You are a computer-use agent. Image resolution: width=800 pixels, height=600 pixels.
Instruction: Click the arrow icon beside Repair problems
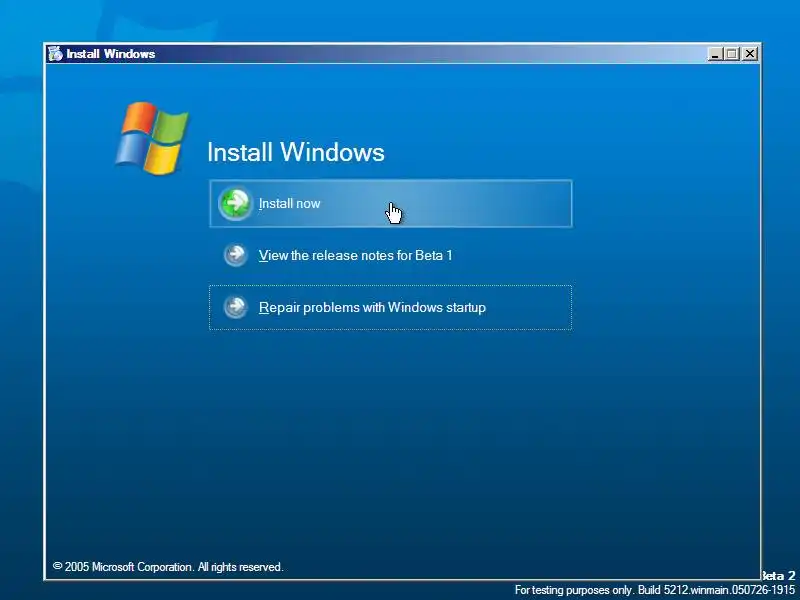coord(235,307)
